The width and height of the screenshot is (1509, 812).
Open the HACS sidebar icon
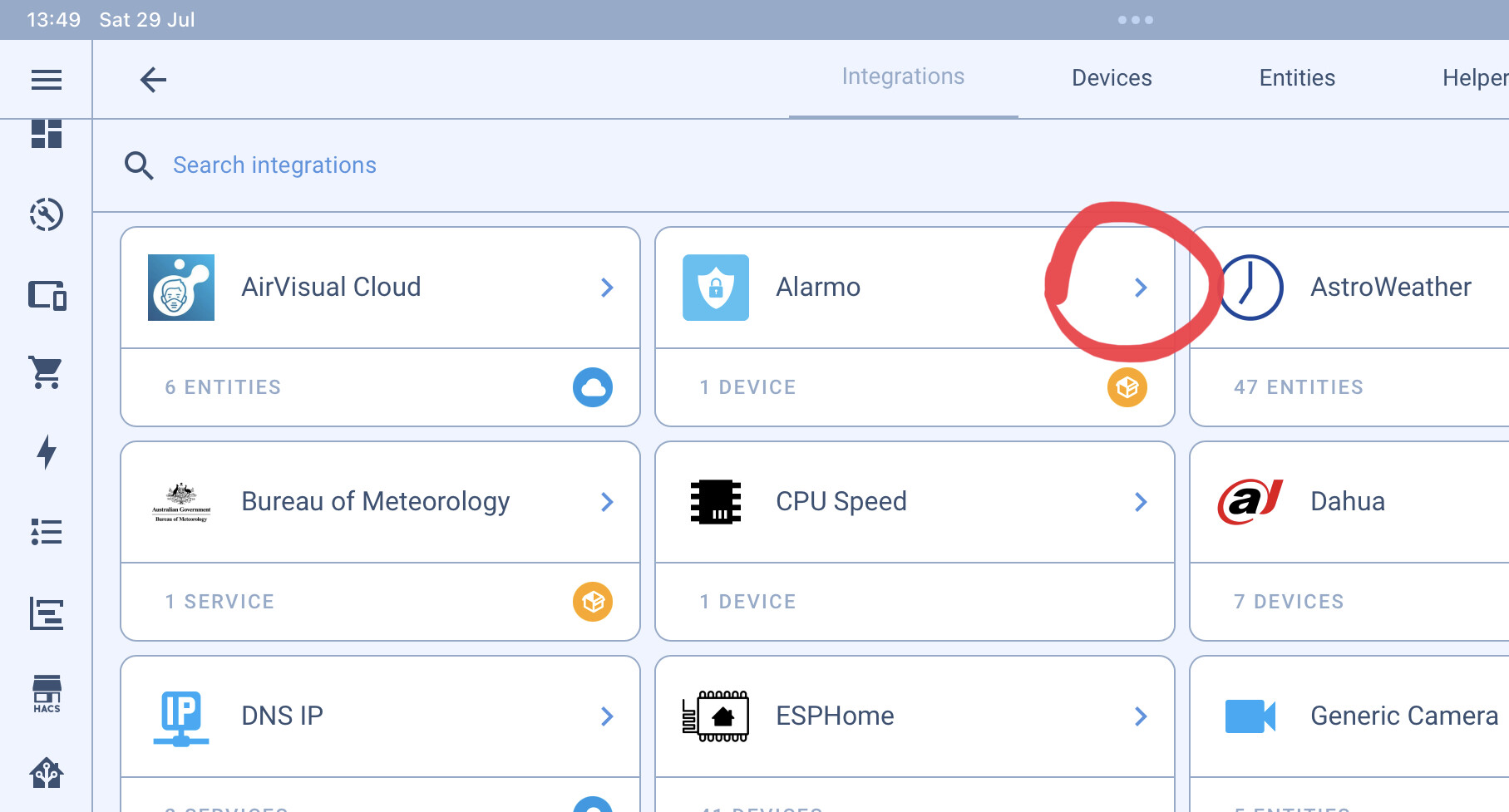tap(47, 692)
